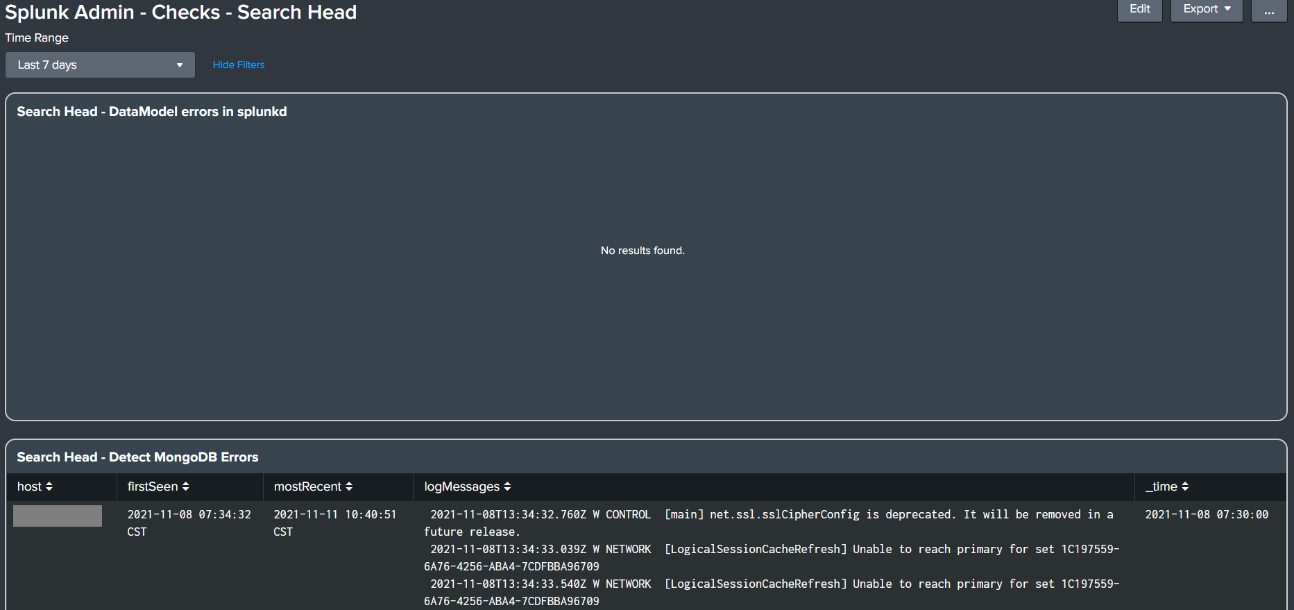The height and width of the screenshot is (610, 1294).
Task: Open the Last 7 days time range picker
Action: pyautogui.click(x=100, y=65)
